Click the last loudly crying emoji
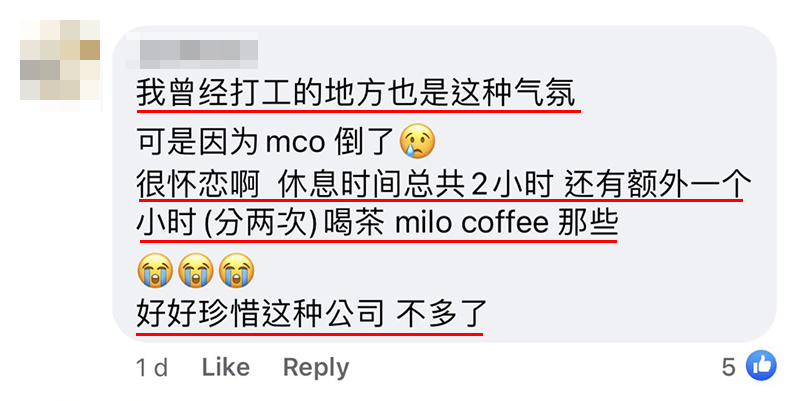Screen dimensions: 800x401 coord(236,270)
